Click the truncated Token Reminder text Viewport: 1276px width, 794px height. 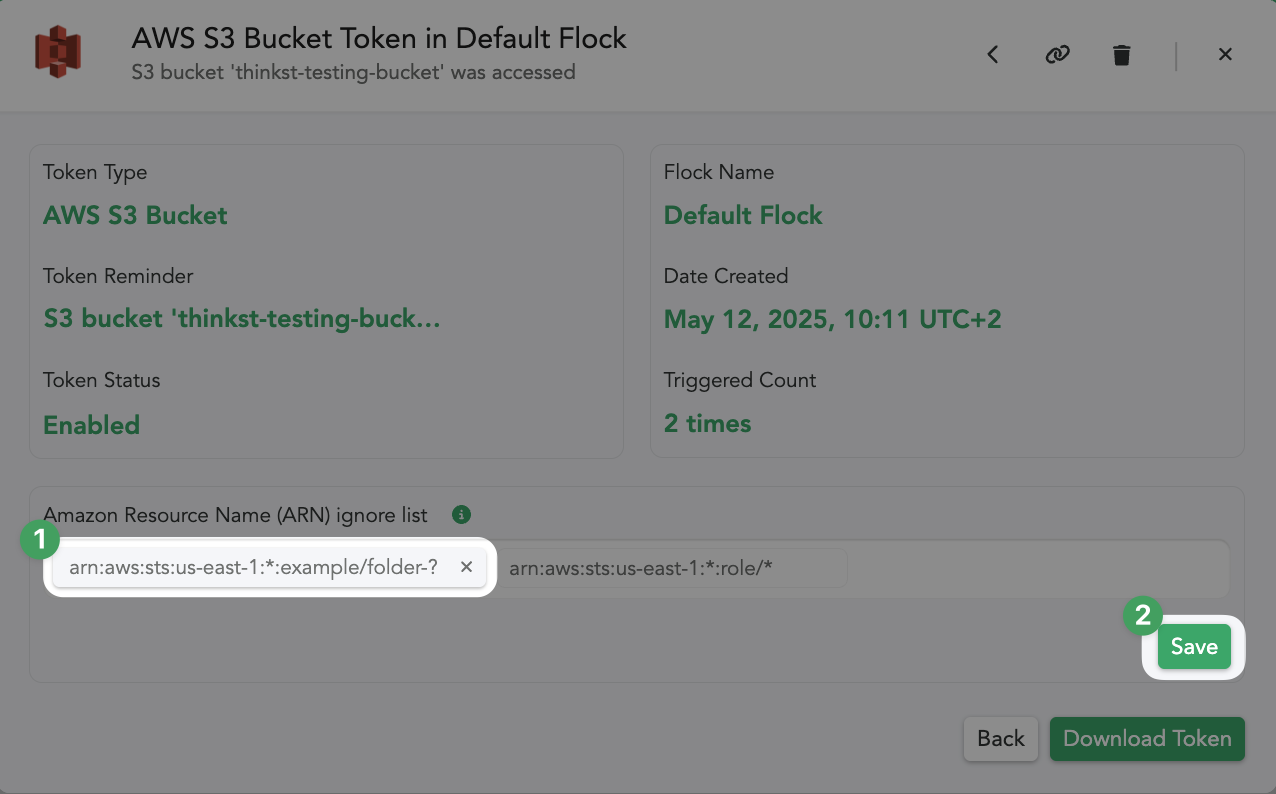pos(242,319)
